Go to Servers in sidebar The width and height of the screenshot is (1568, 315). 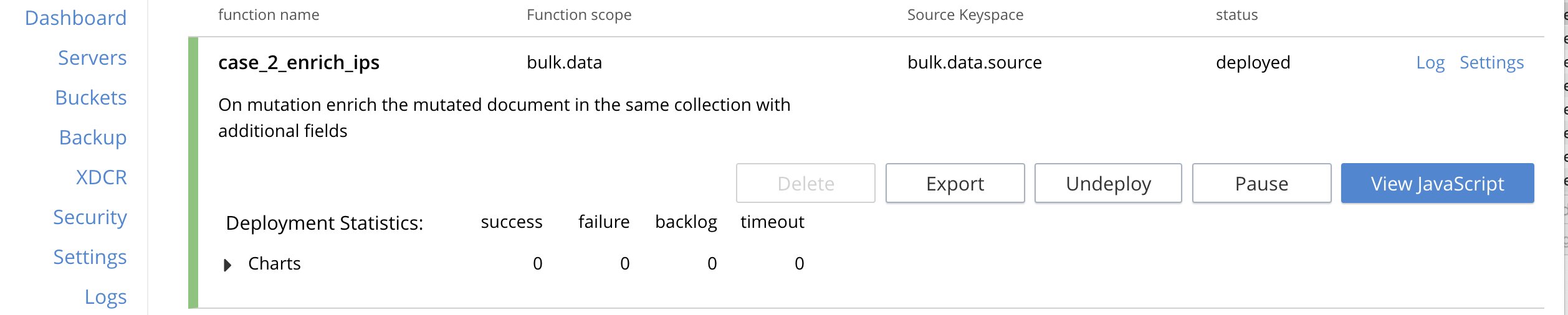[92, 58]
